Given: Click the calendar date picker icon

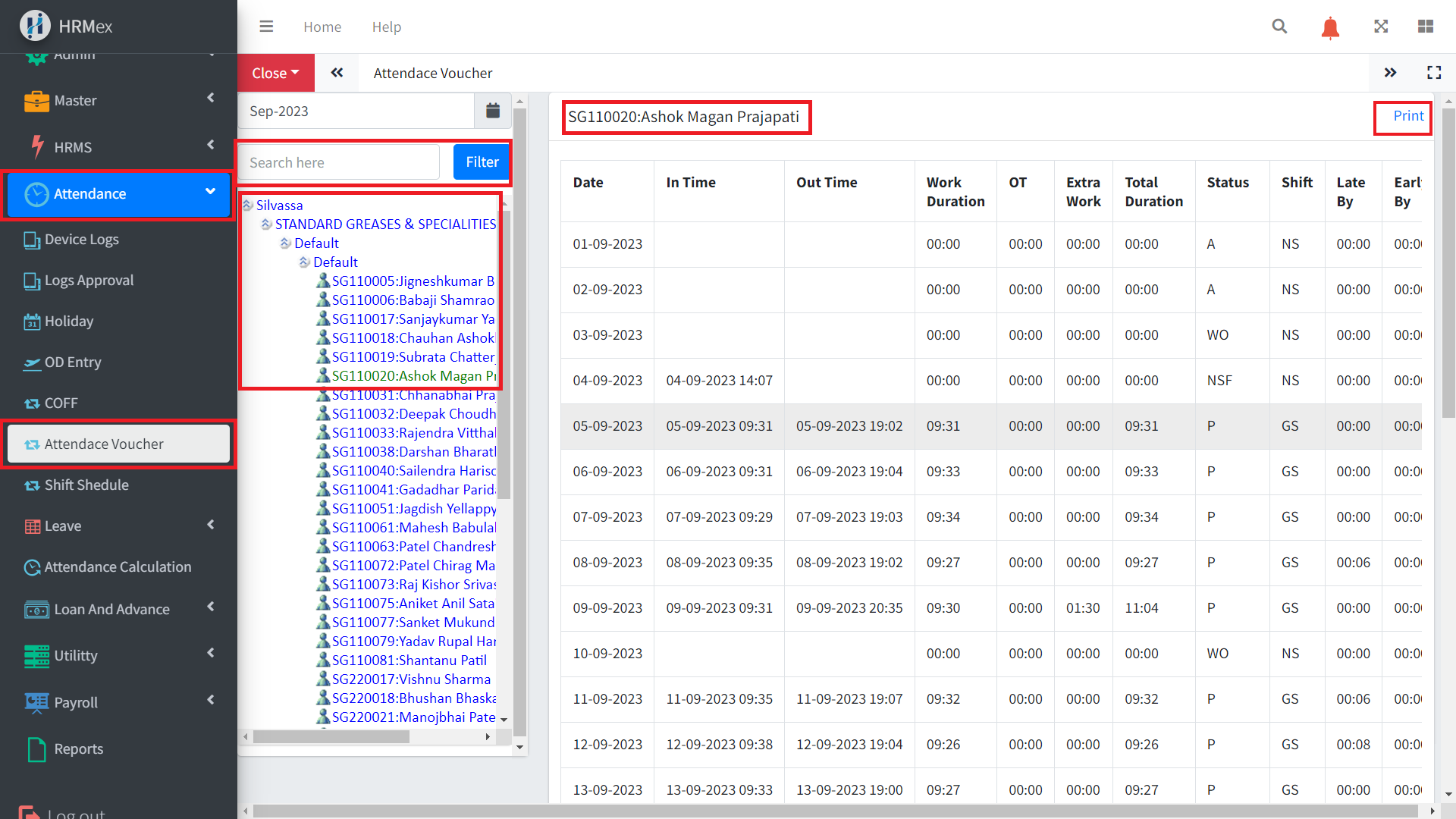Looking at the screenshot, I should tap(493, 111).
